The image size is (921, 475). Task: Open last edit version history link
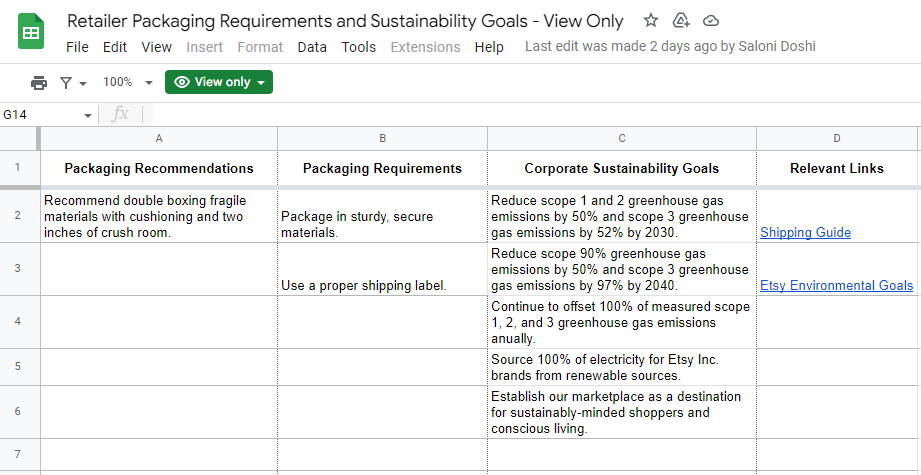(x=670, y=46)
